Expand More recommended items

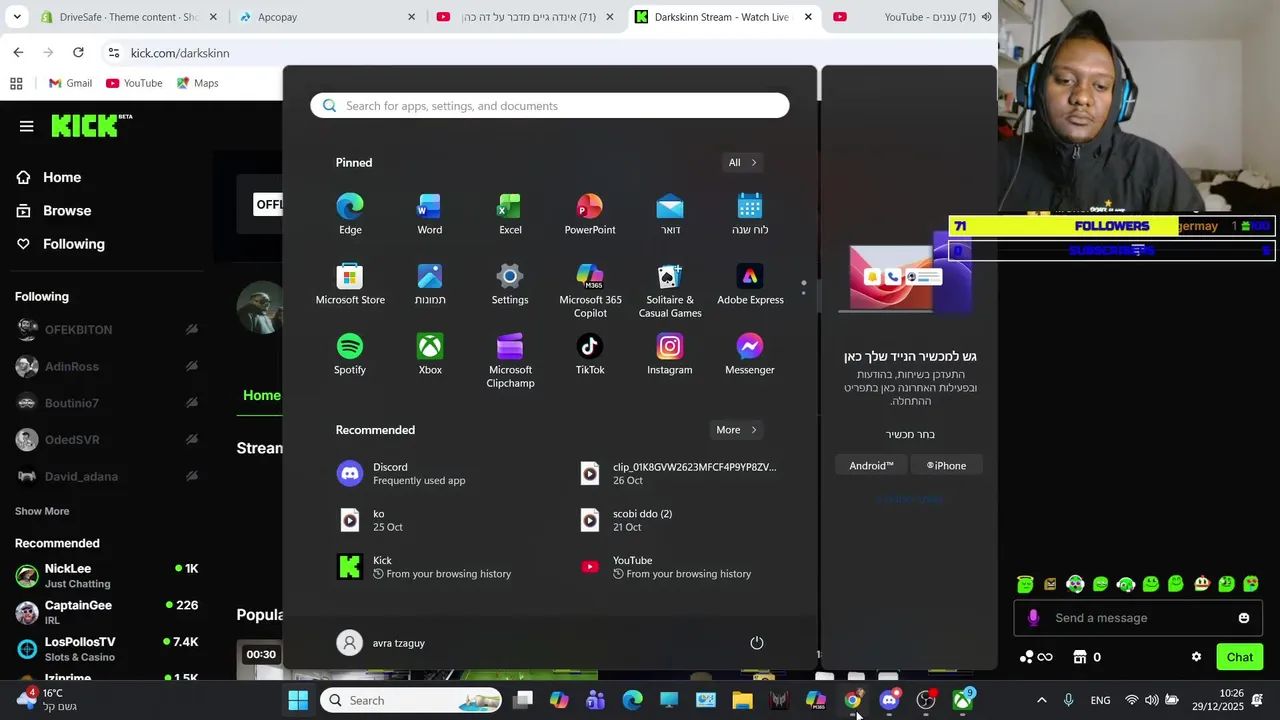[x=737, y=430]
